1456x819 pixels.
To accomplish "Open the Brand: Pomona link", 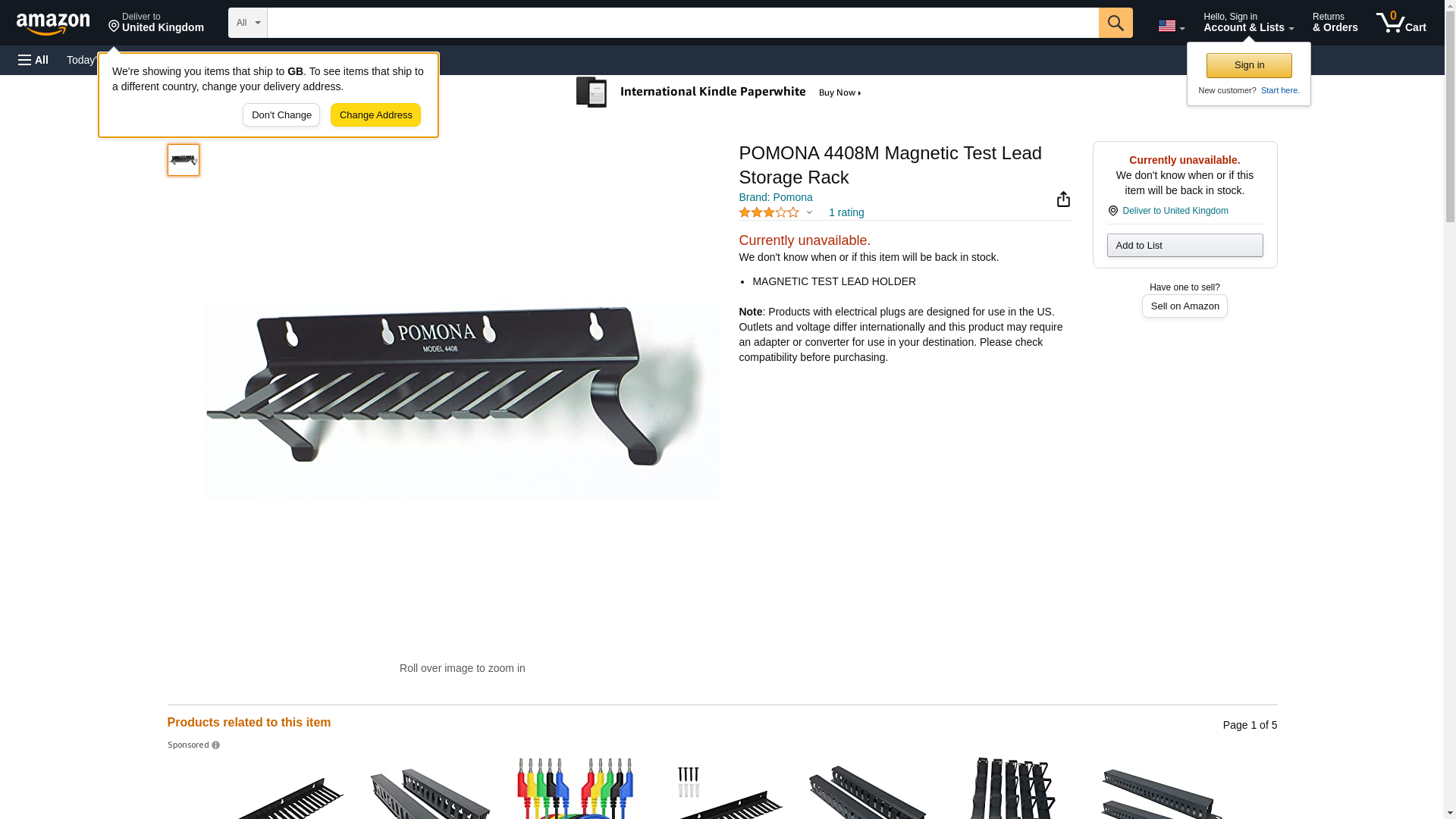I will point(775,197).
